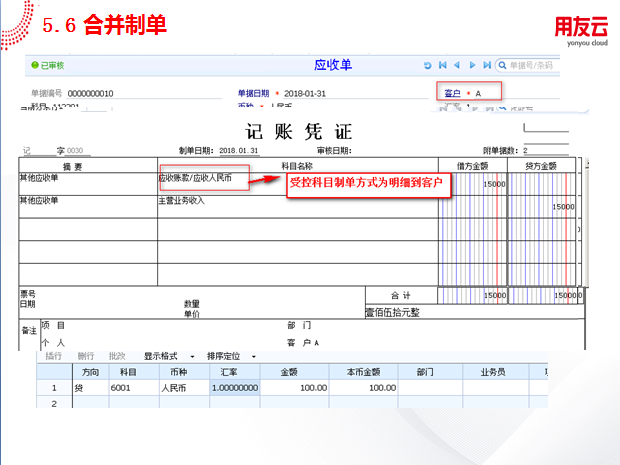The width and height of the screenshot is (620, 465).
Task: Click the 应收账款/应收人民币 account entry
Action: [x=195, y=178]
